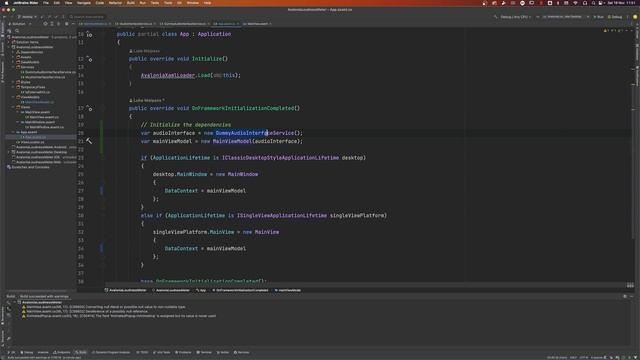Click the App breadcrumb
This screenshot has width=640, height=360.
[x=201, y=290]
